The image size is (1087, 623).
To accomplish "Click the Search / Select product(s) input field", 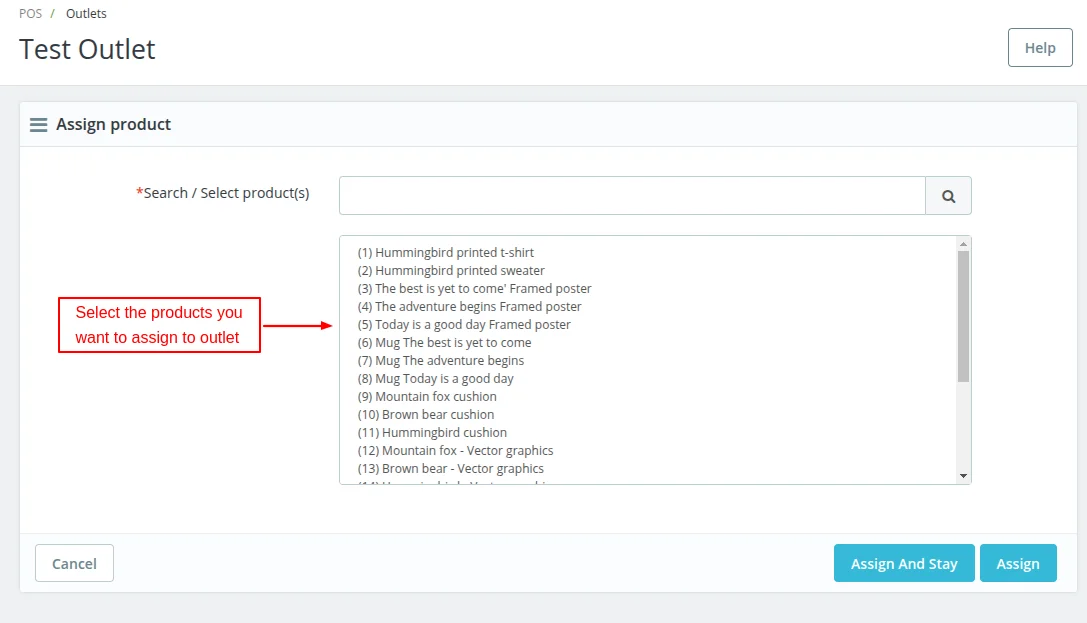I will (632, 195).
